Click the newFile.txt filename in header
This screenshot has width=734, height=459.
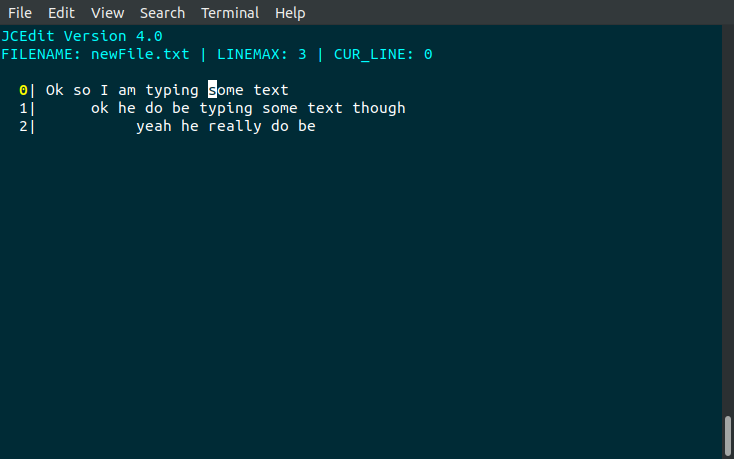pyautogui.click(x=140, y=54)
